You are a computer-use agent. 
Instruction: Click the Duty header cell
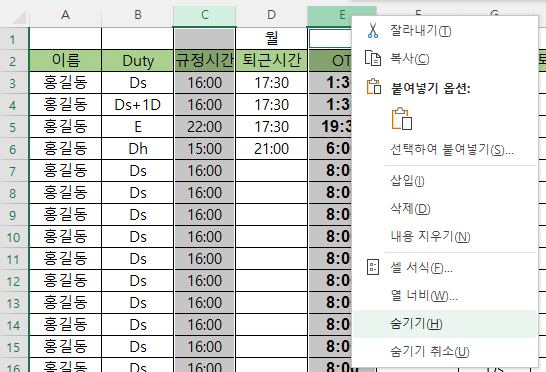tap(138, 61)
